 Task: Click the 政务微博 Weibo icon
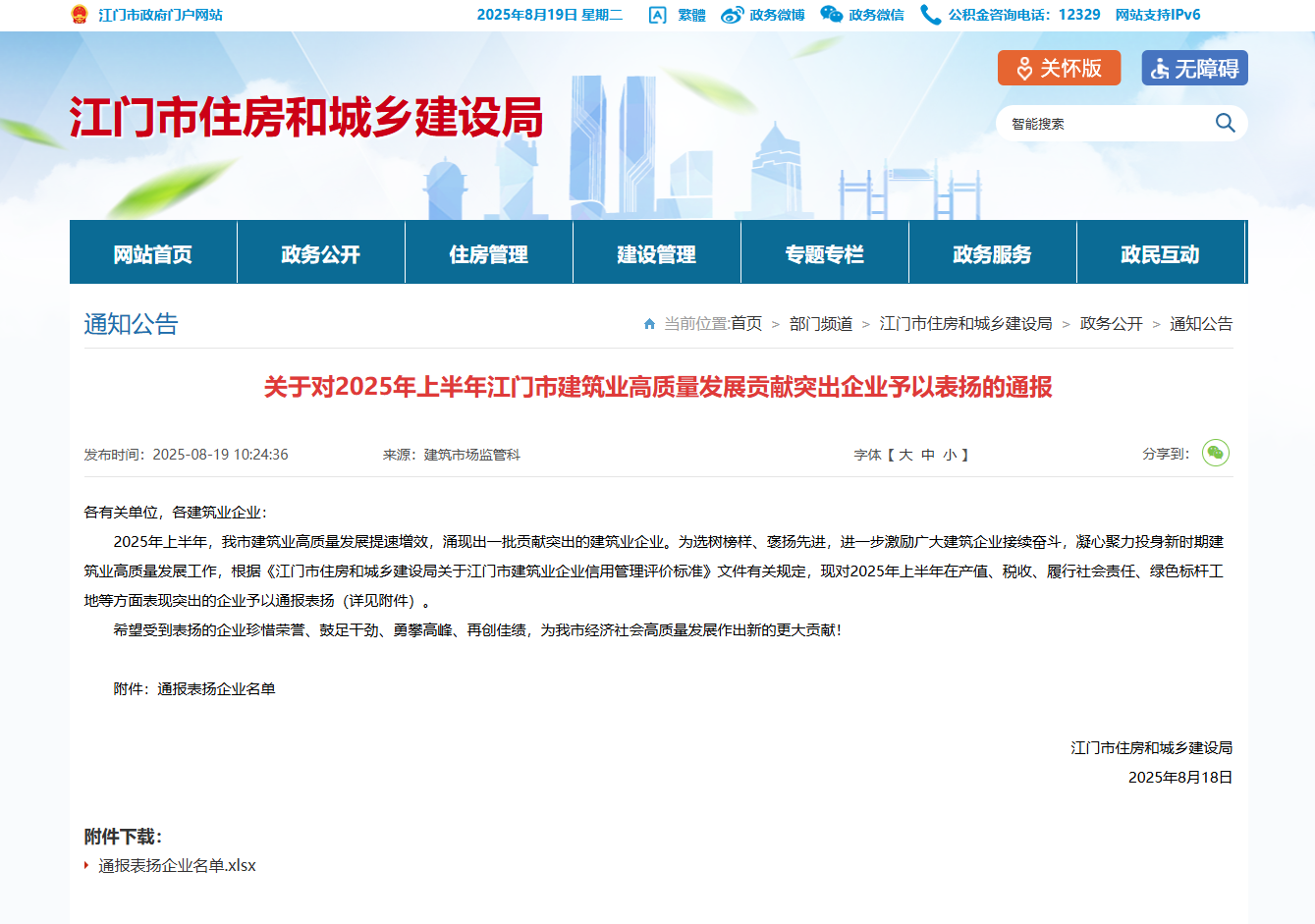[x=733, y=15]
